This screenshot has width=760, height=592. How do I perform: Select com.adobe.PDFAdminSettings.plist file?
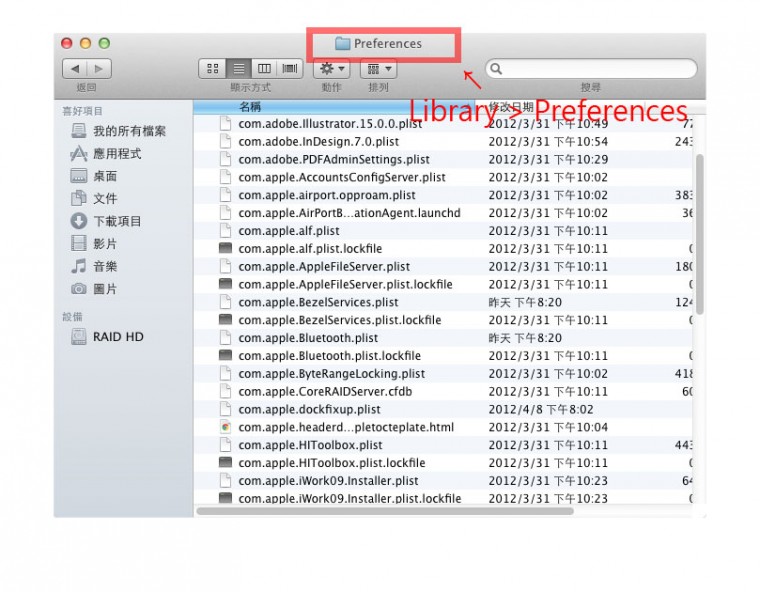click(x=334, y=160)
